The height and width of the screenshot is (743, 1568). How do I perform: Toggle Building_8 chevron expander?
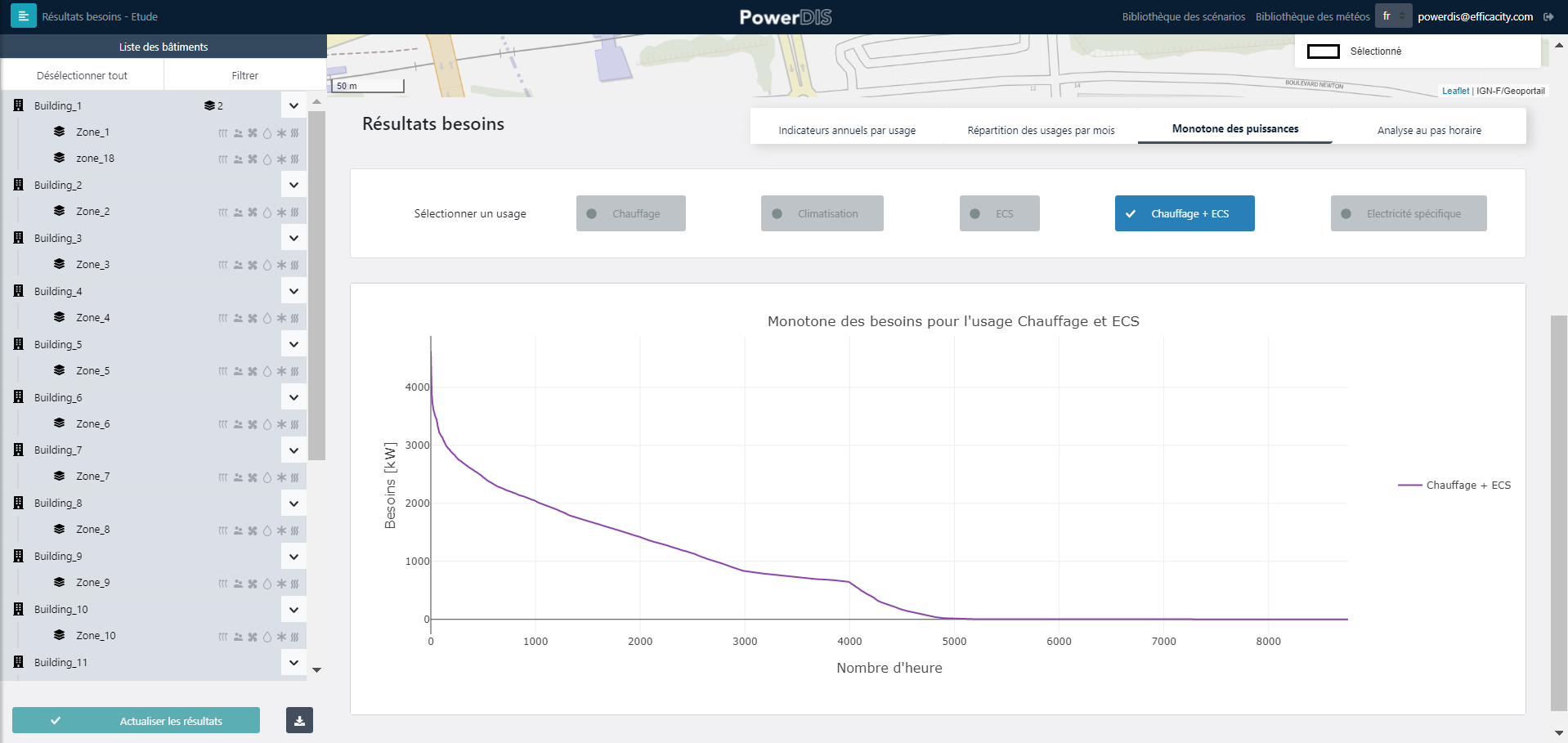(x=293, y=503)
